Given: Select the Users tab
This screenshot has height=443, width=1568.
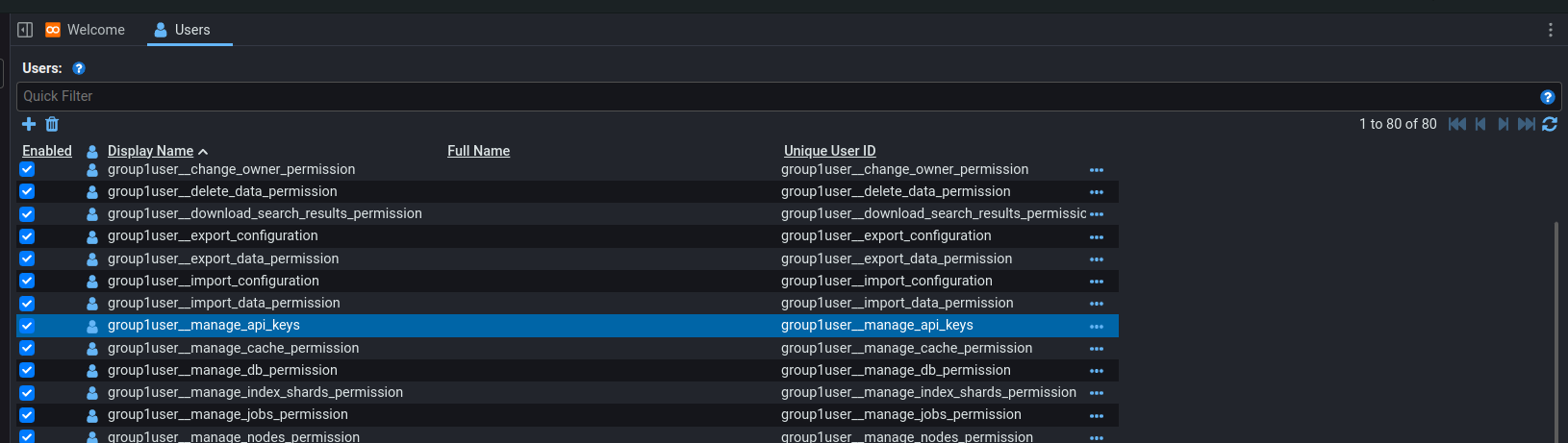Looking at the screenshot, I should pos(190,30).
